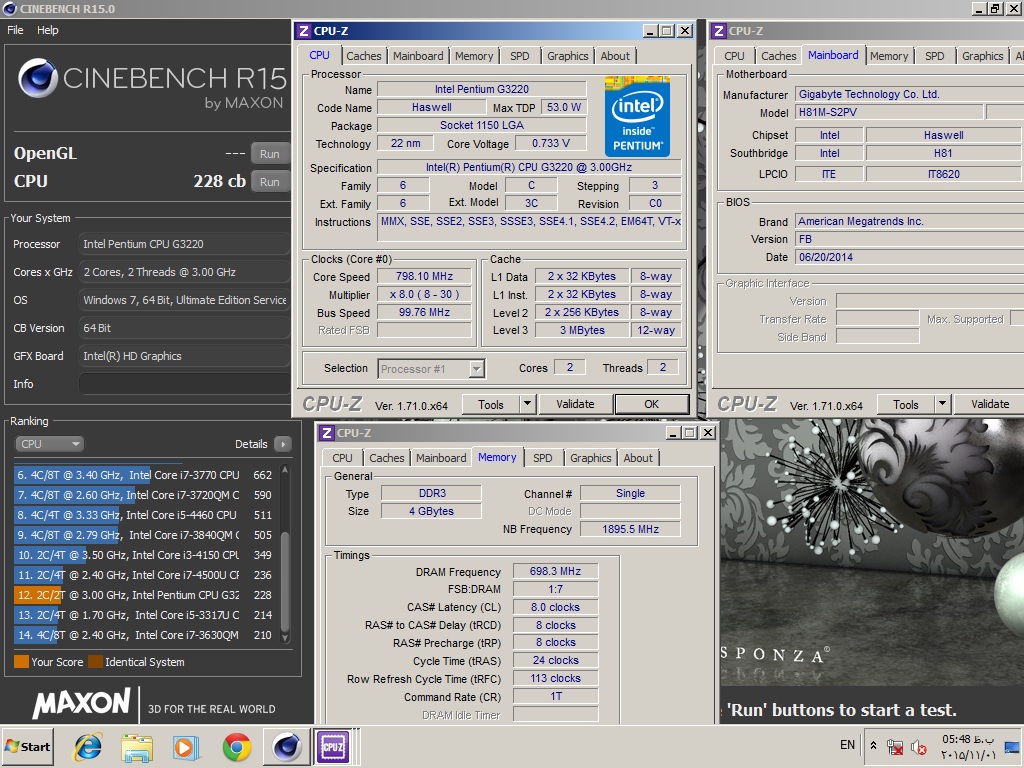Click the Z icon in the Mainboard CPU-Z window
1024x768 pixels.
pos(719,31)
